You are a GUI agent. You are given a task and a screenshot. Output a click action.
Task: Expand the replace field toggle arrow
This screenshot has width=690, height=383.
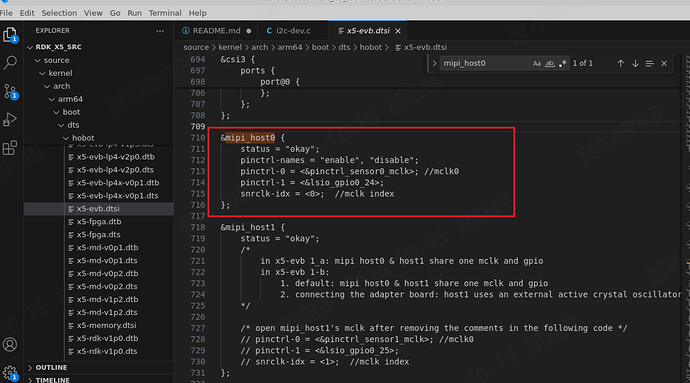[434, 63]
